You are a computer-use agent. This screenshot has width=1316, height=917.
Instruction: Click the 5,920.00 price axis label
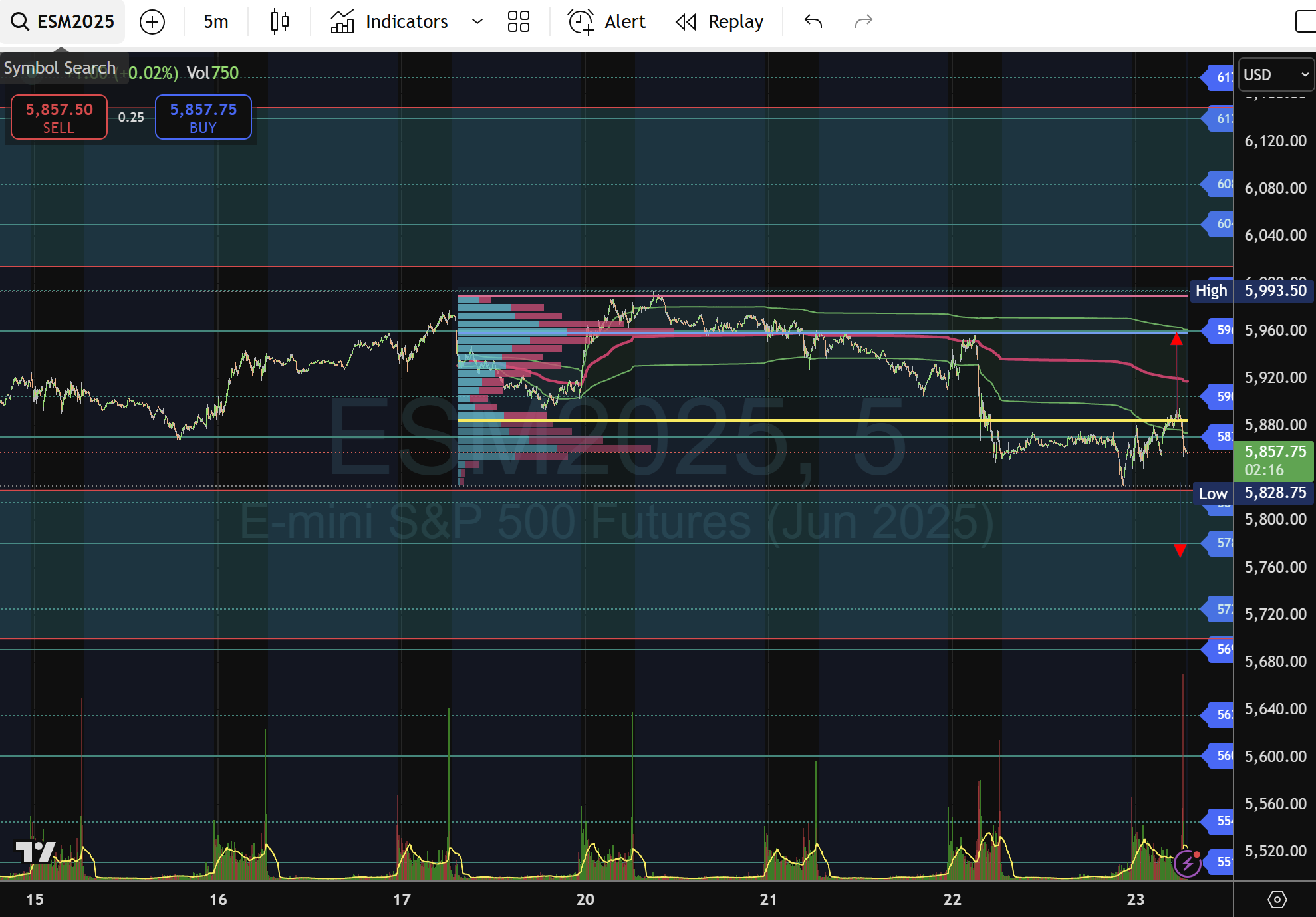coord(1275,378)
